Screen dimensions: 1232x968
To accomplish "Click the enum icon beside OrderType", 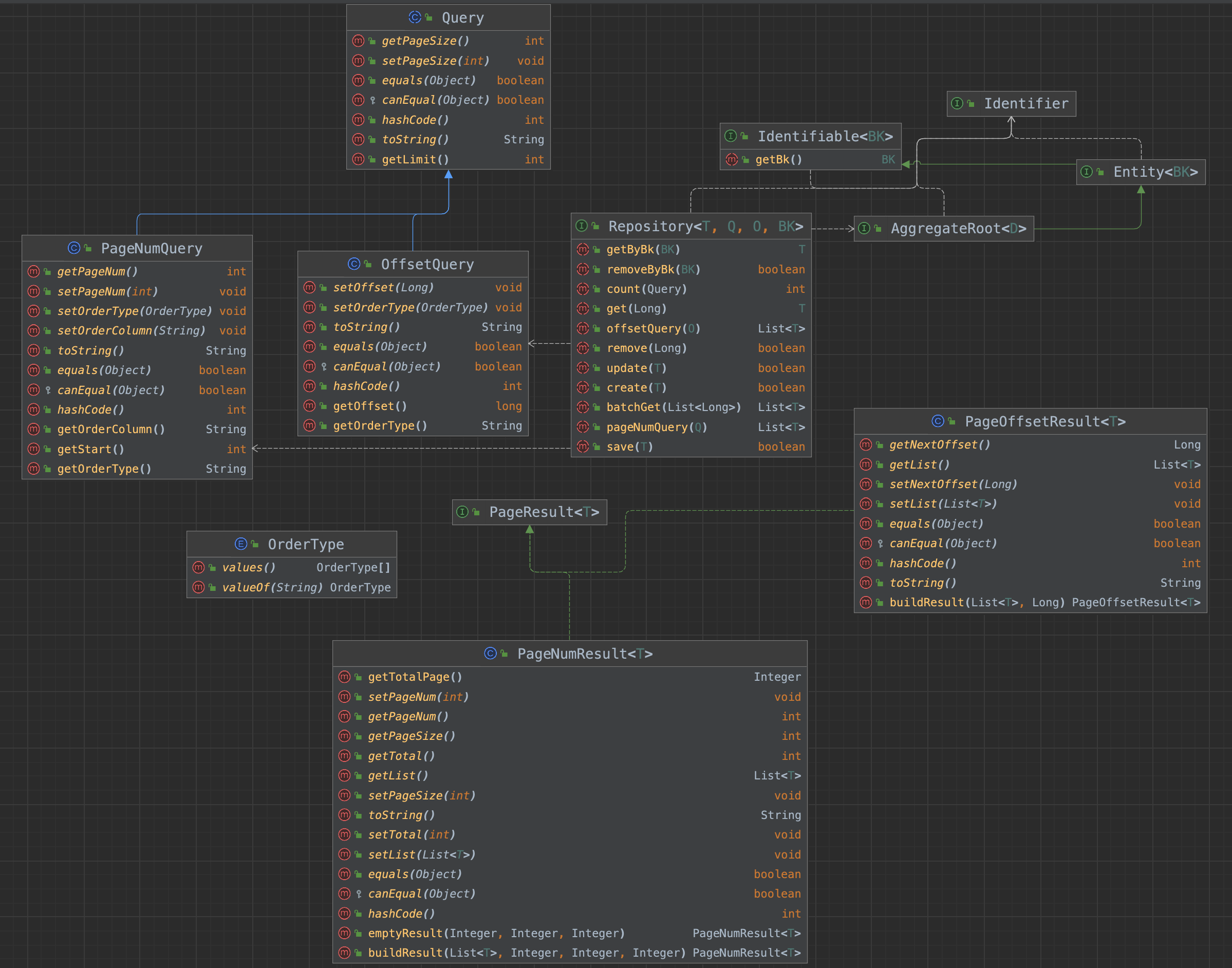I will click(x=240, y=544).
